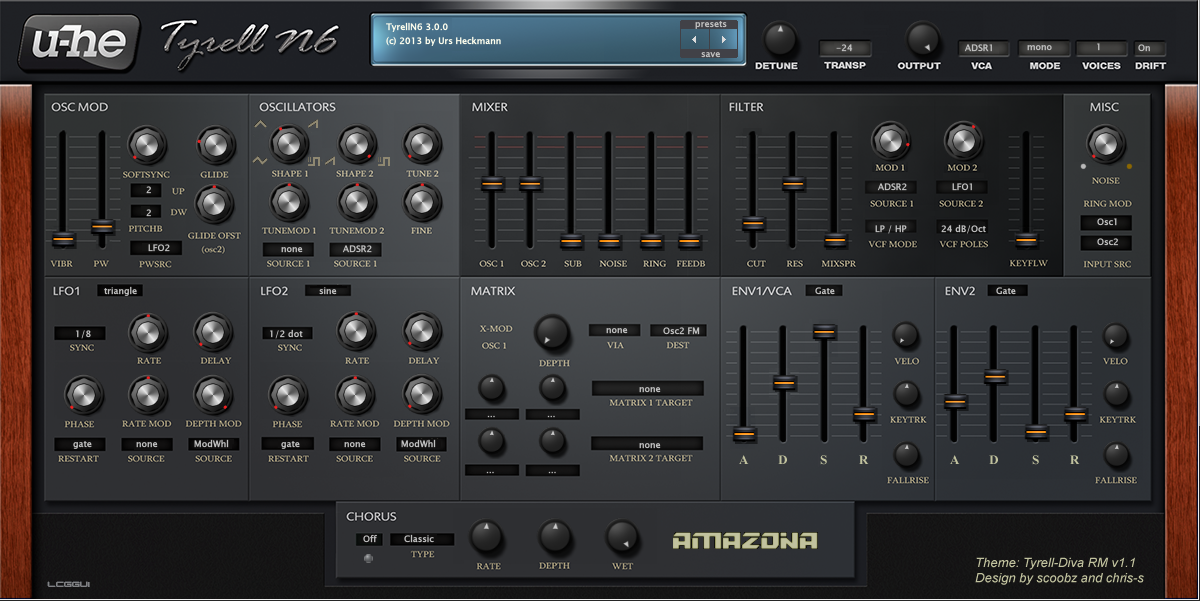Click the NOISE color knob
Screen dimensions: 1200x601
tap(1105, 143)
